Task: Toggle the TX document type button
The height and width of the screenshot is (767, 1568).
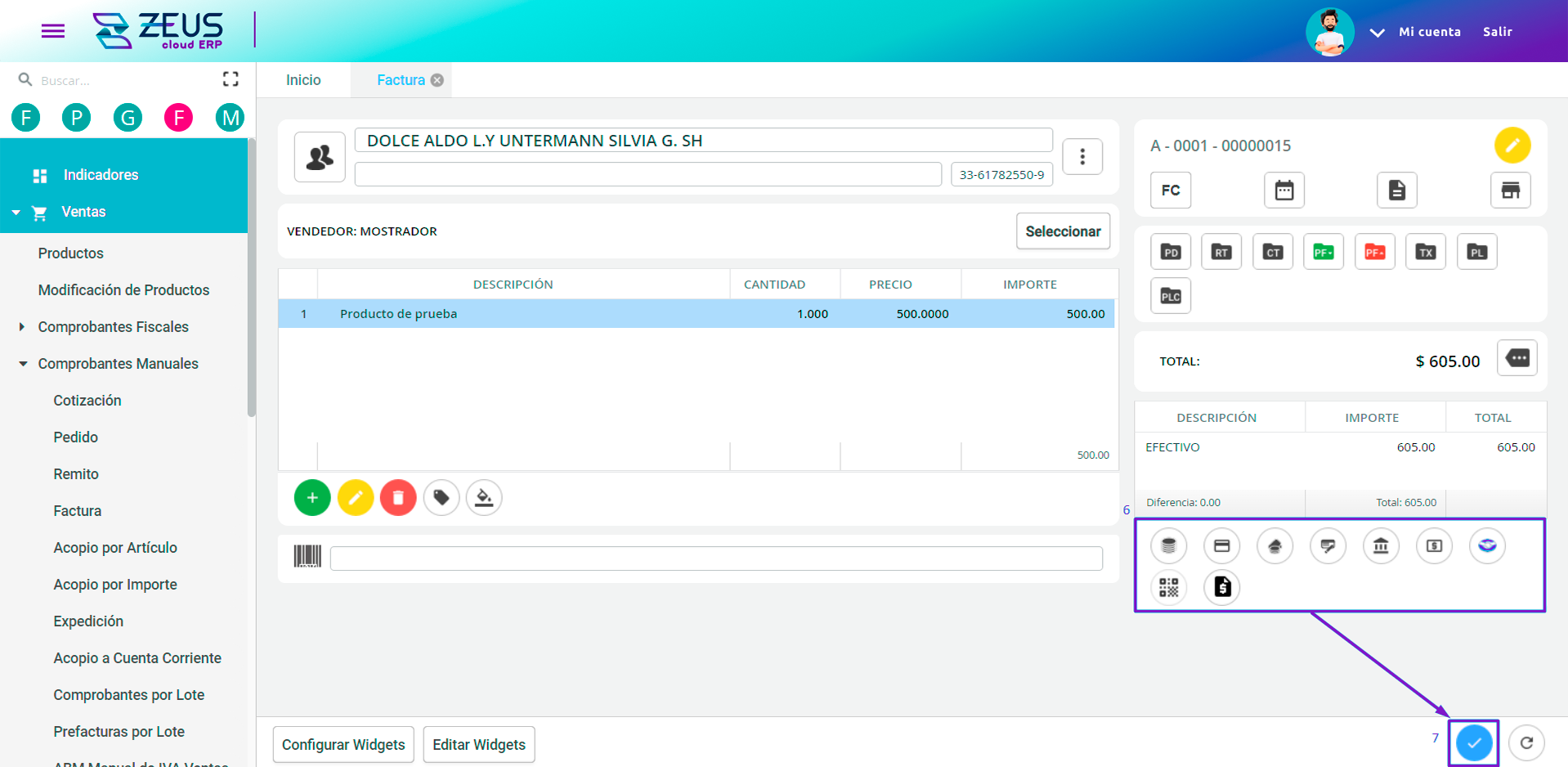Action: click(x=1425, y=251)
